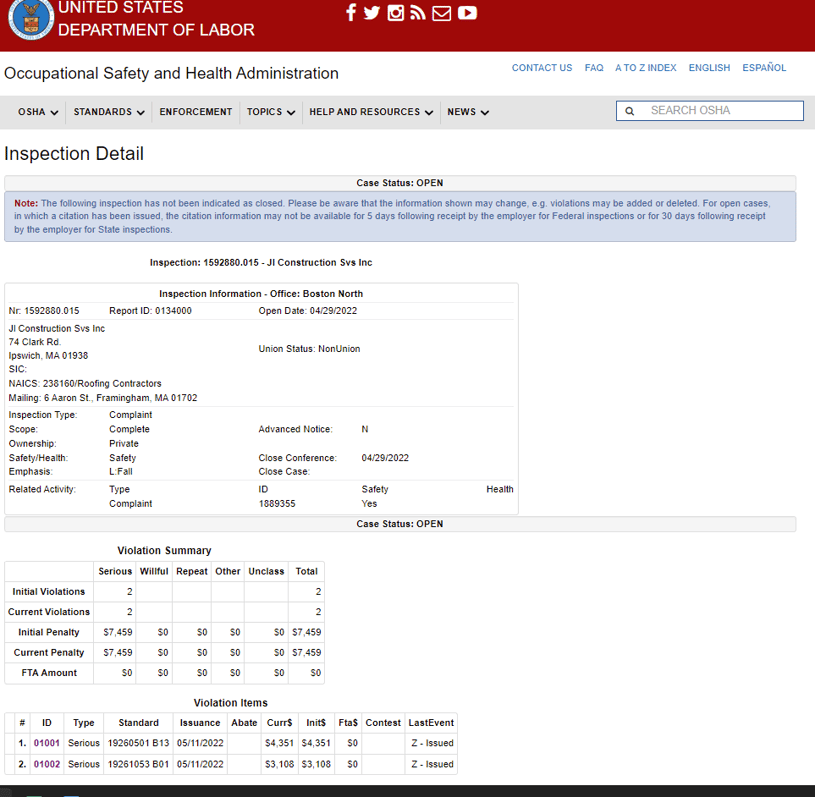Expand the HELP AND RESOURCES menu
The image size is (815, 797).
tap(371, 112)
